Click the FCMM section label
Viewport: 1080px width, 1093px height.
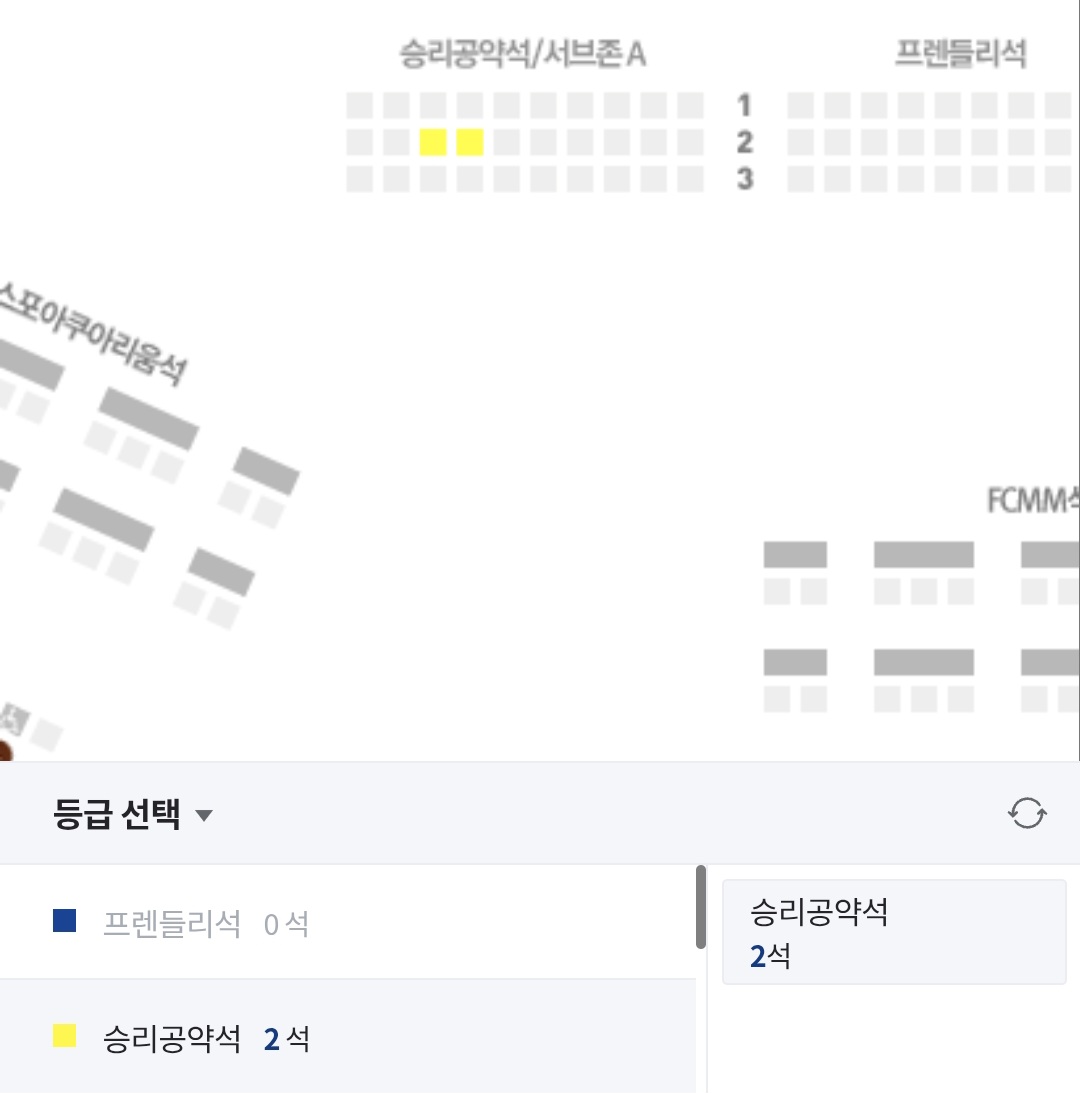1032,499
